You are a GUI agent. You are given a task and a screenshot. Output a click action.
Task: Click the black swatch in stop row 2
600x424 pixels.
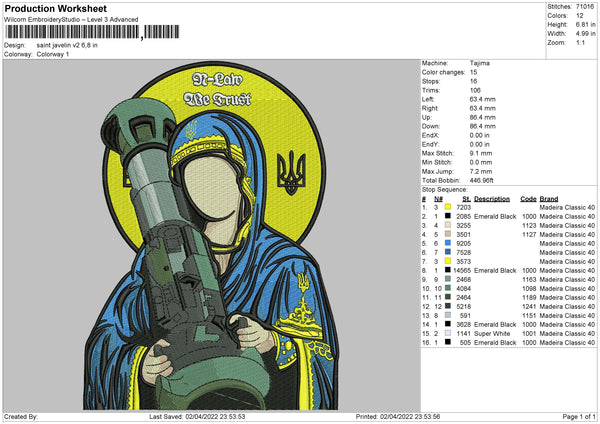448,216
